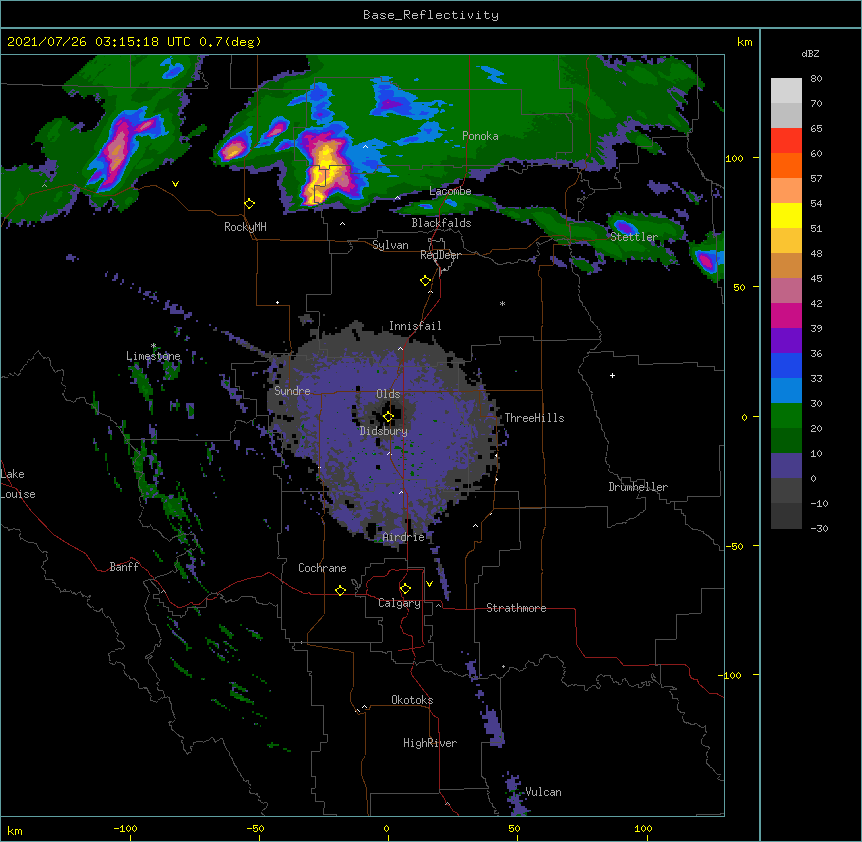
Task: Click the Sundre town label
Action: click(x=292, y=391)
